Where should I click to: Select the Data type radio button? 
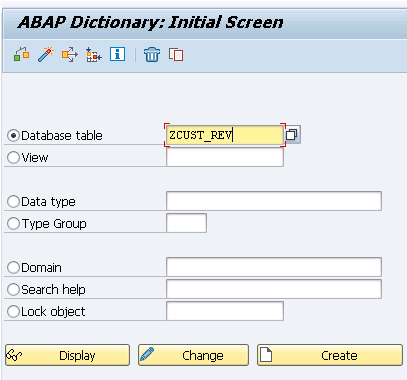pyautogui.click(x=13, y=202)
